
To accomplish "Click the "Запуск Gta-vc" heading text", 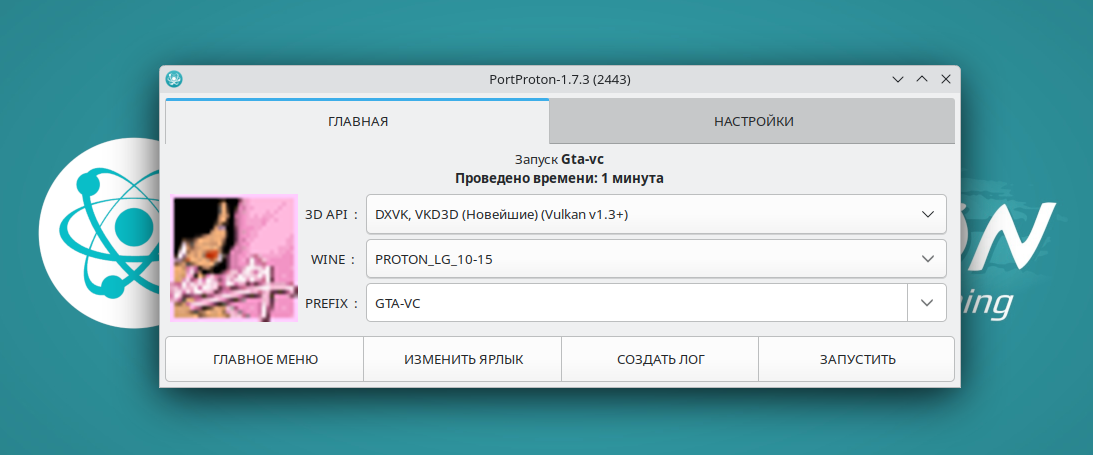I will [x=559, y=159].
